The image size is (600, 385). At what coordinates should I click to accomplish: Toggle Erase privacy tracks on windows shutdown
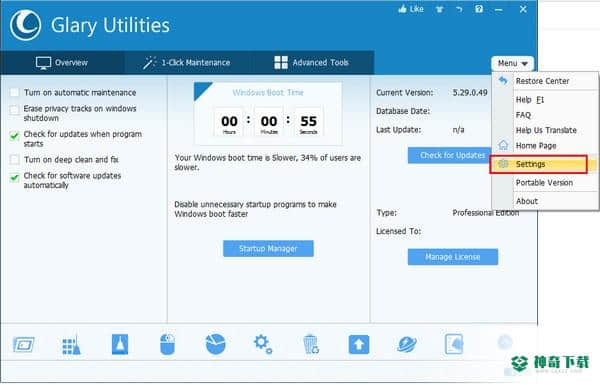point(15,110)
